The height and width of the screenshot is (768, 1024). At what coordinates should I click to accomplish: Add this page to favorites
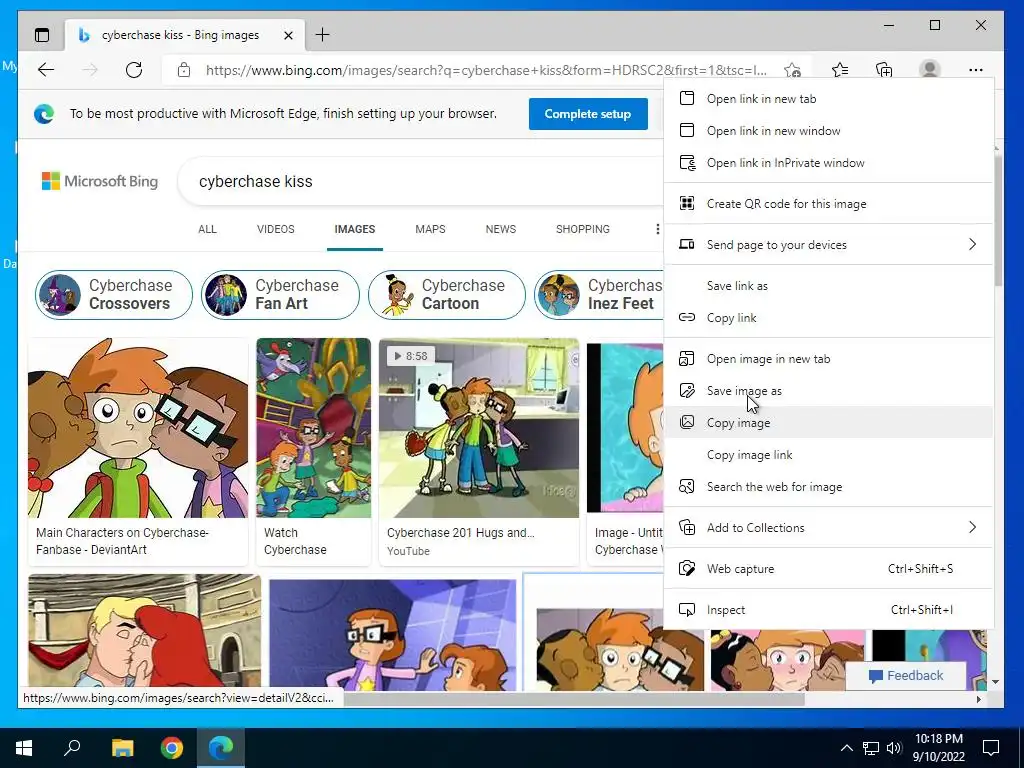click(792, 70)
